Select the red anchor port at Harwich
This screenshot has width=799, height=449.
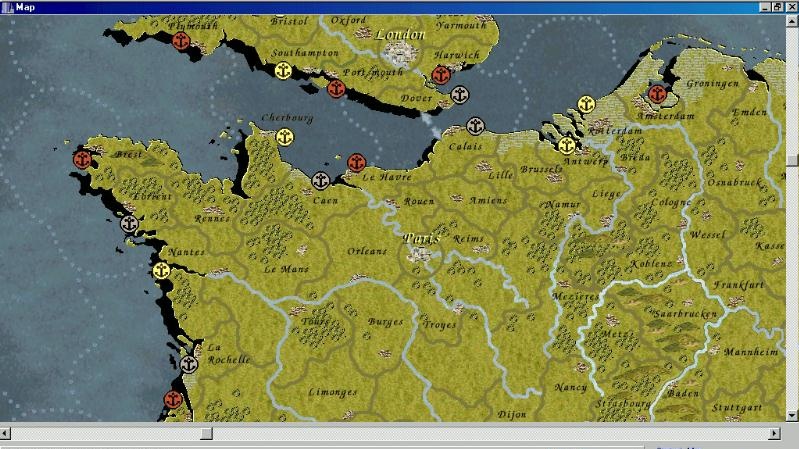(441, 74)
